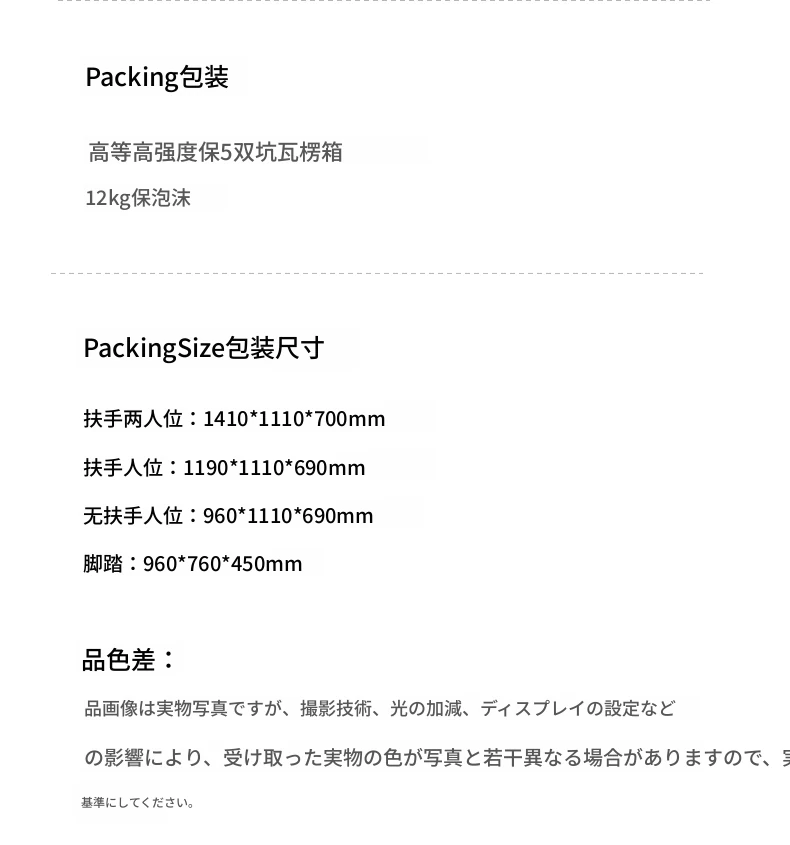Select the 无扶手人位 960*1110*690mm line
This screenshot has height=845, width=790.
[x=228, y=516]
